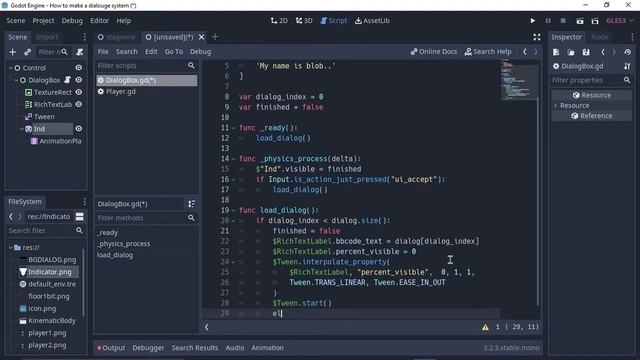Click the Filter scripts field
This screenshot has width=640, height=360.
coord(146,66)
